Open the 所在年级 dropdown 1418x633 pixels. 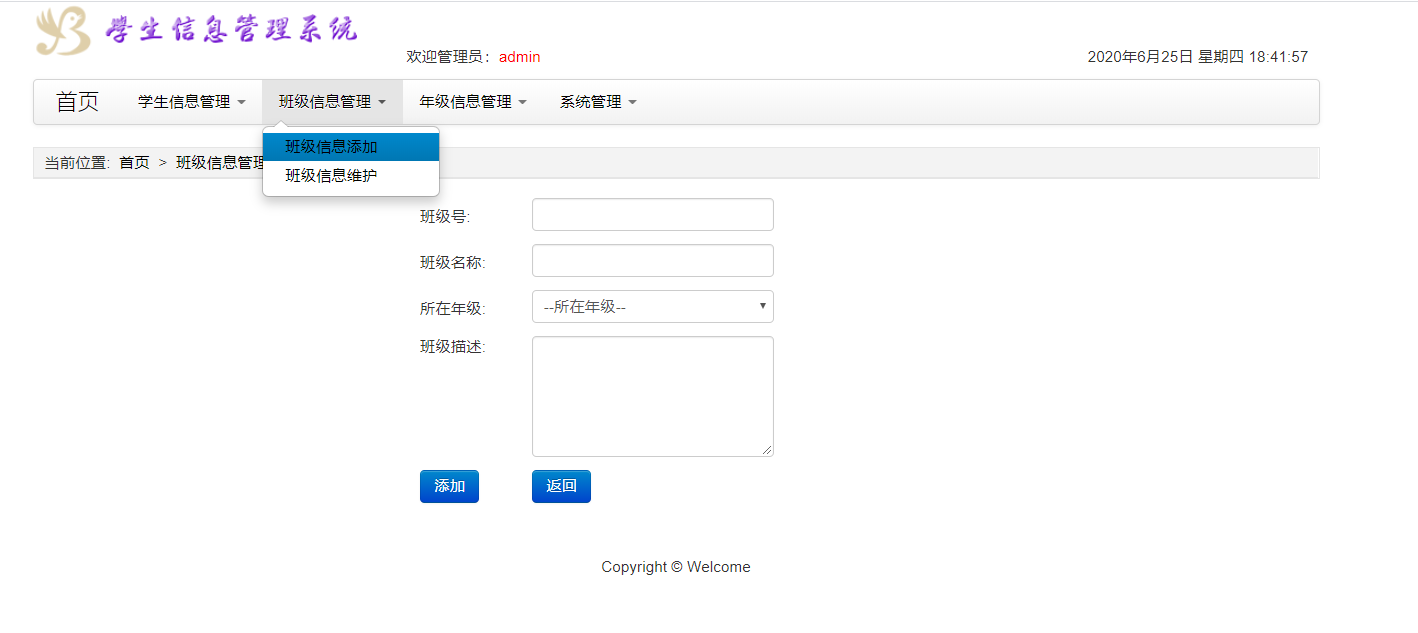[x=653, y=307]
